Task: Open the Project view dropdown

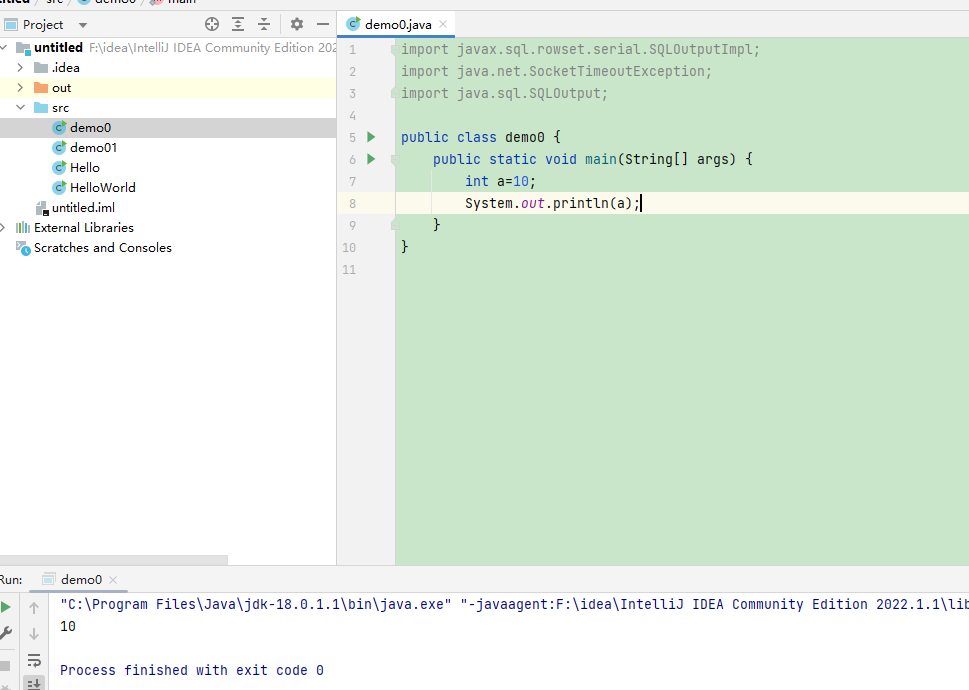Action: (x=83, y=25)
